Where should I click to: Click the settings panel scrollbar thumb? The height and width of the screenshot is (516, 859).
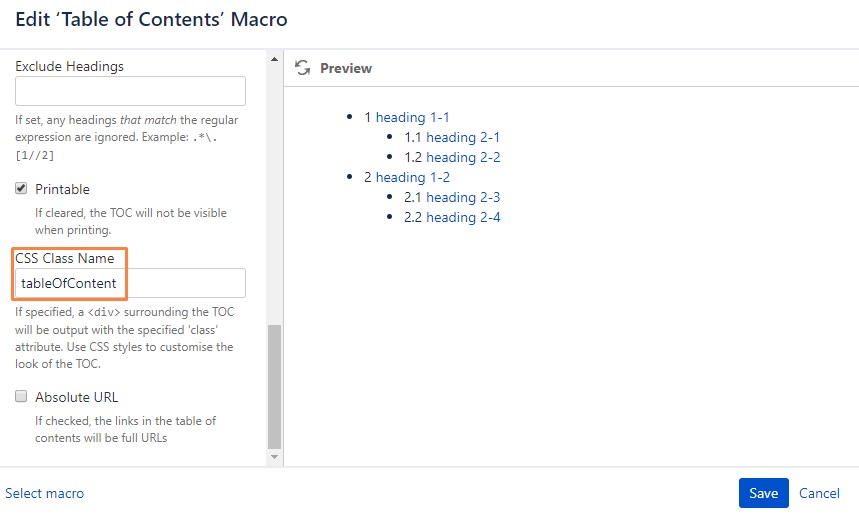(x=274, y=387)
